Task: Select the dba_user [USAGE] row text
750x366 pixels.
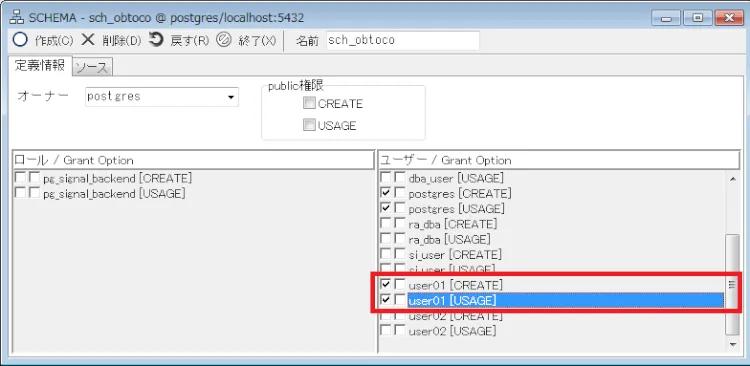Action: click(456, 178)
